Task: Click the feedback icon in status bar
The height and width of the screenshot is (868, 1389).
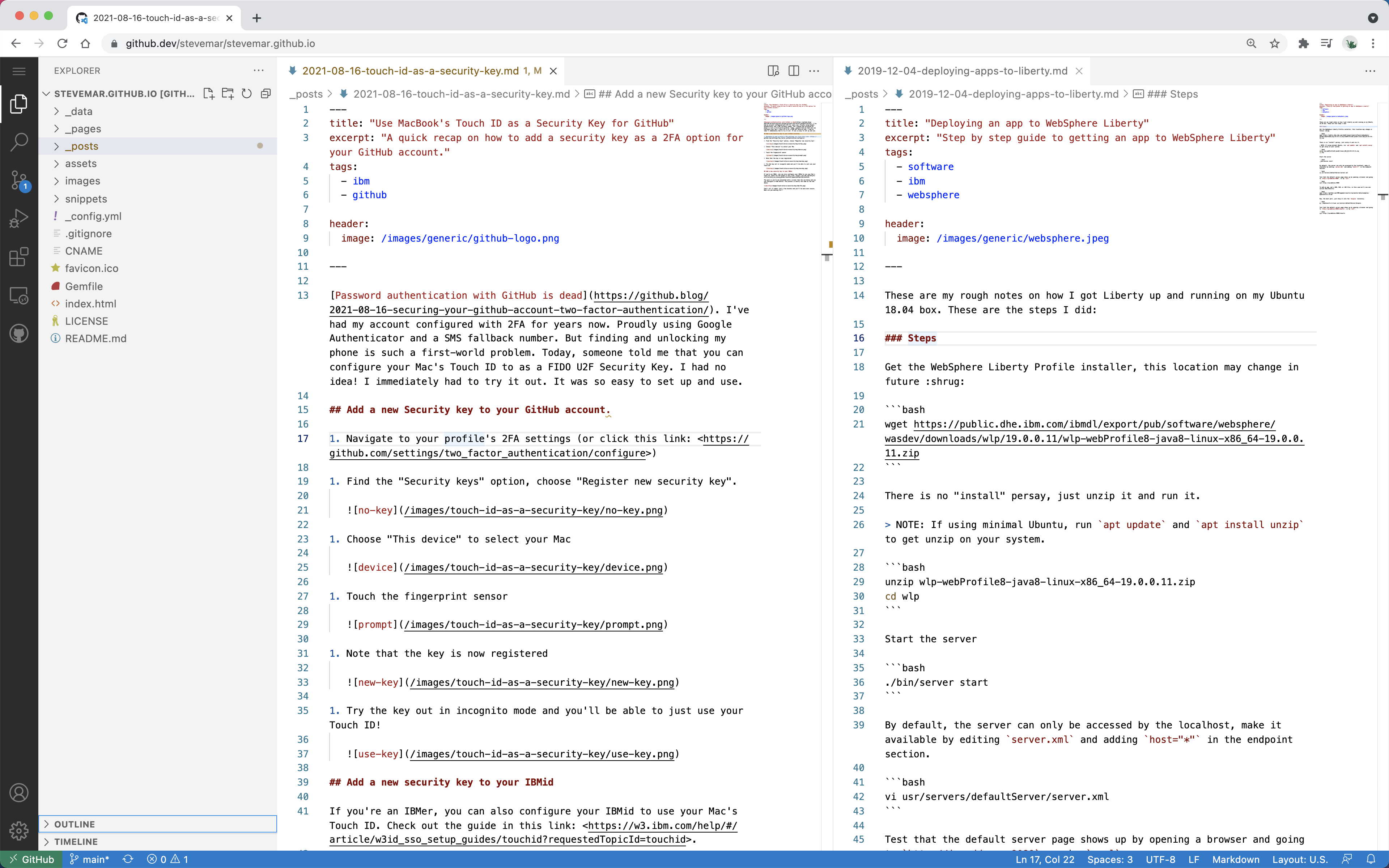Action: click(1347, 859)
